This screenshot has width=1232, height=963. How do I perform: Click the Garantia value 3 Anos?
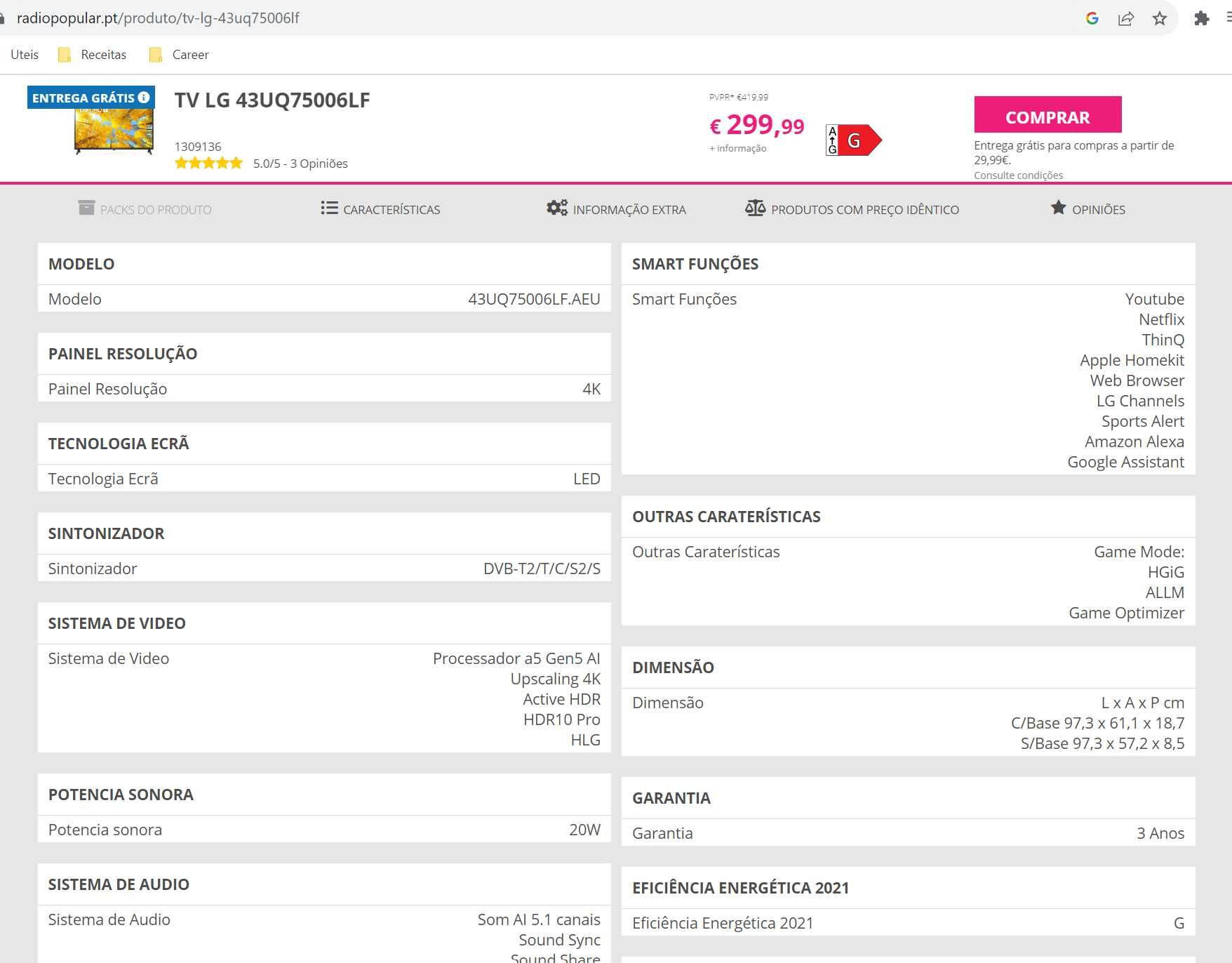tap(1160, 833)
